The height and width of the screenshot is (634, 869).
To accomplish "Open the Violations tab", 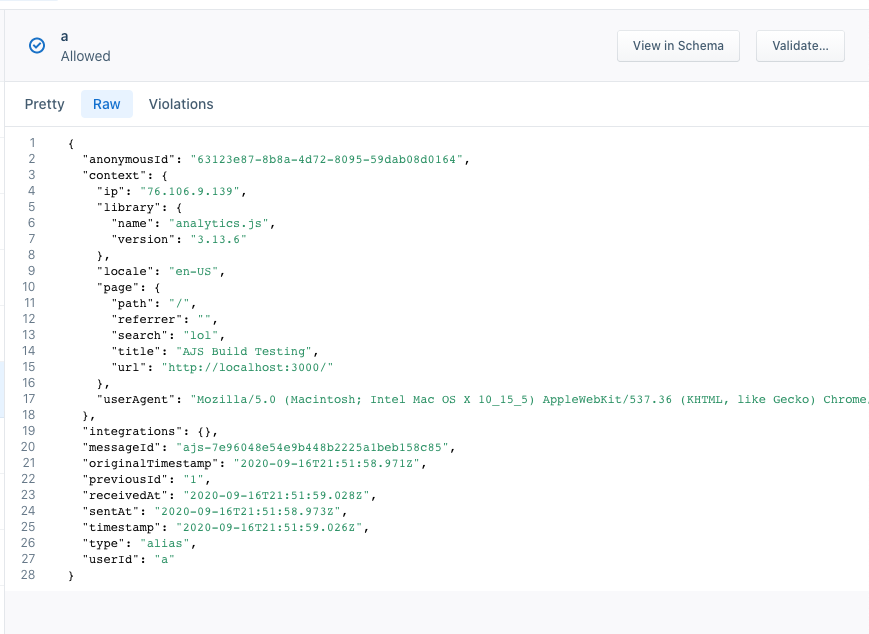I will [x=181, y=104].
